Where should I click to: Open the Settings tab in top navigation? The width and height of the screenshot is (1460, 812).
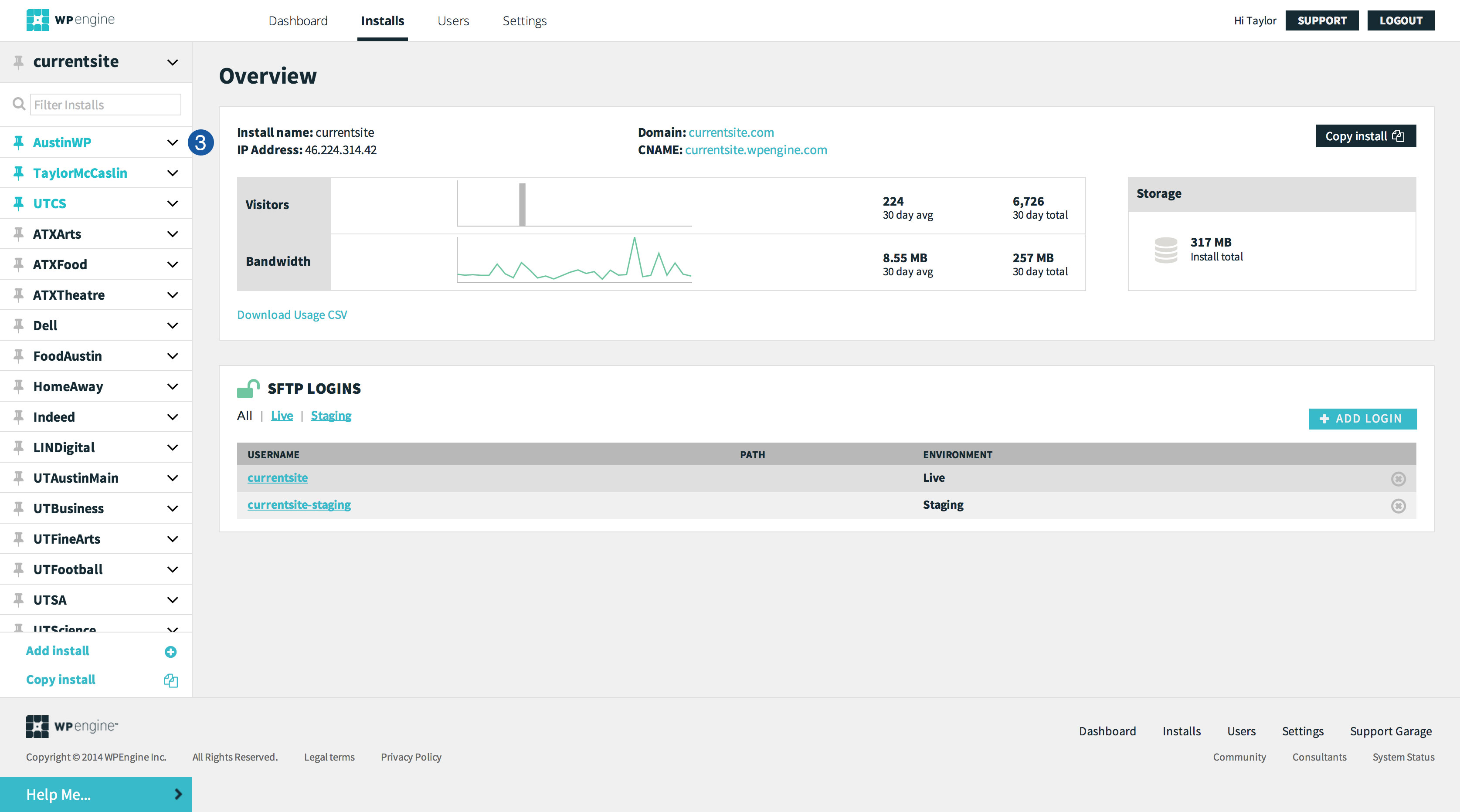(x=525, y=21)
